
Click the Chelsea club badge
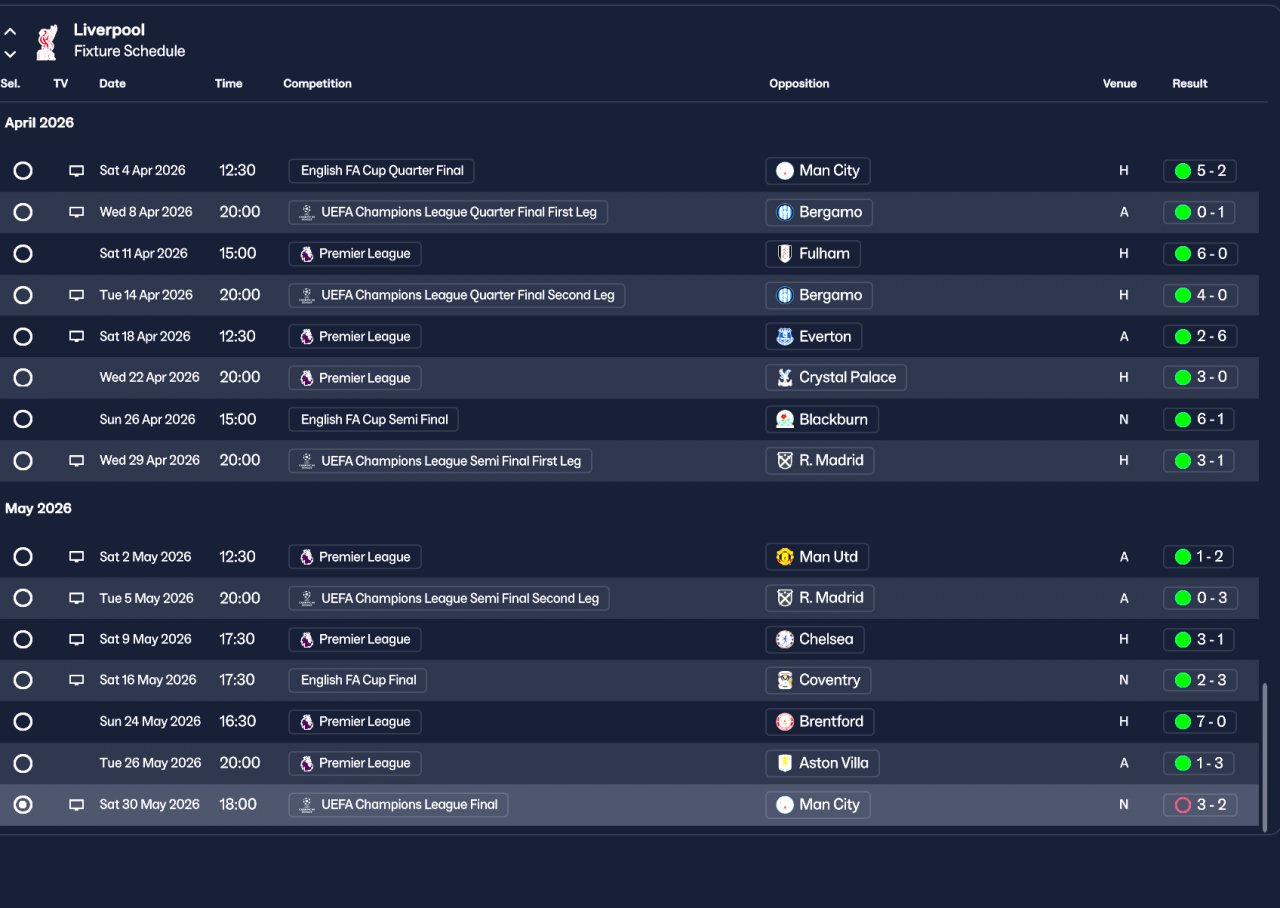pos(785,640)
